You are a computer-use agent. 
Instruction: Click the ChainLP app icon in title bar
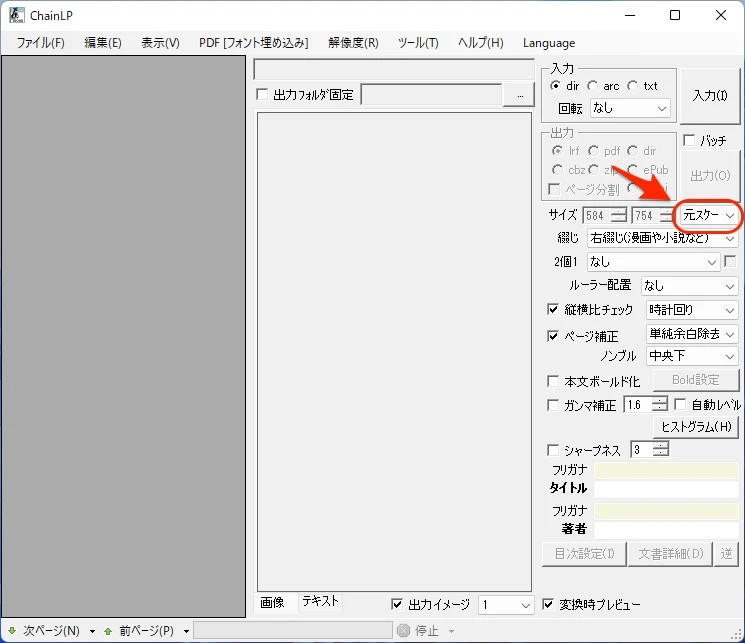pos(17,15)
